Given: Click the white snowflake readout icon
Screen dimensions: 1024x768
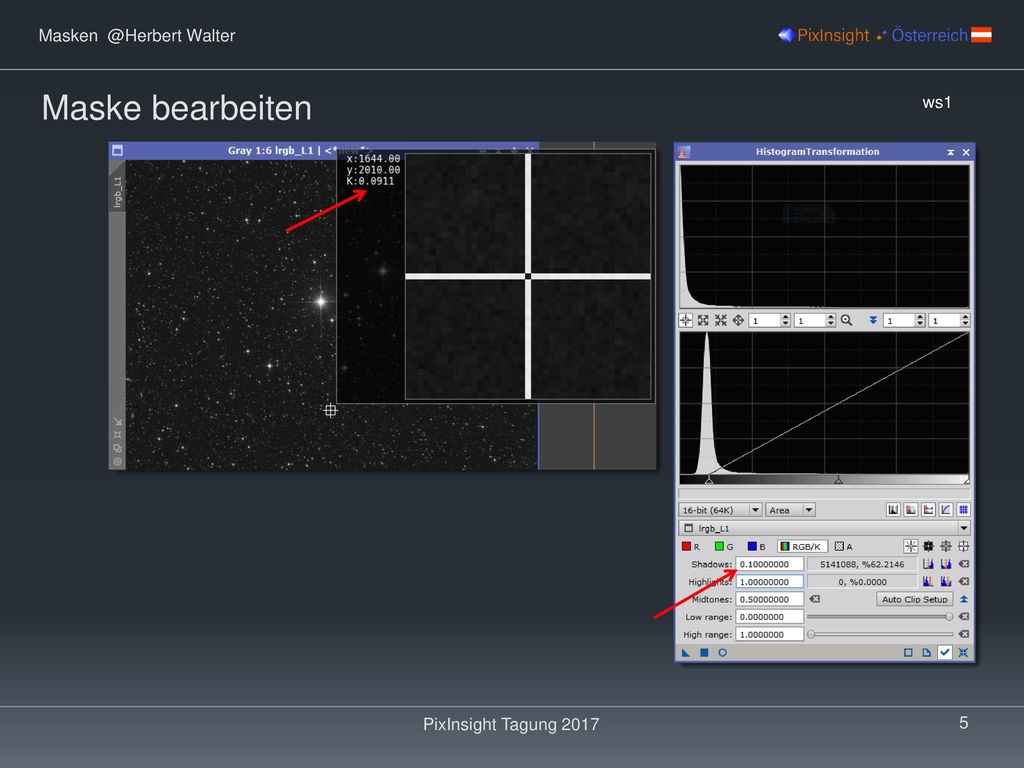Looking at the screenshot, I should [x=911, y=546].
